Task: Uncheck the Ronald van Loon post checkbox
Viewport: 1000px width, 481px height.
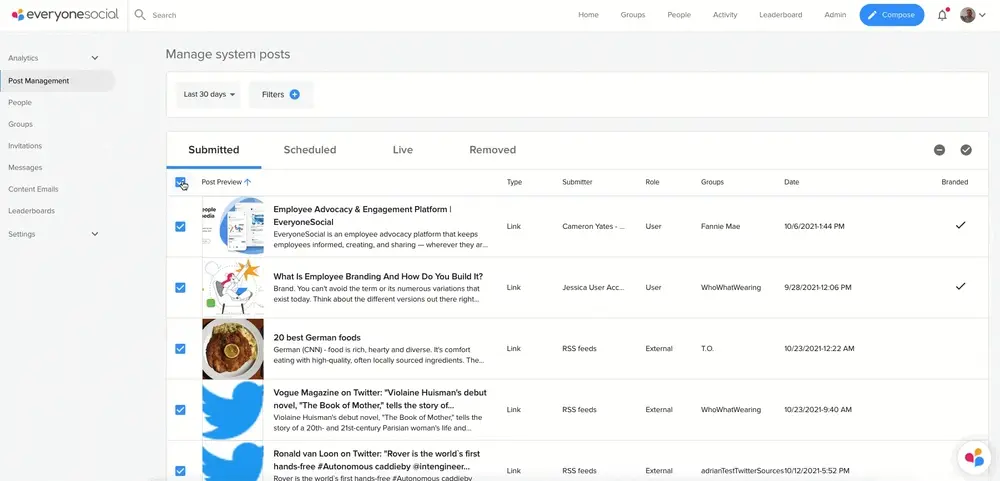Action: click(x=180, y=471)
